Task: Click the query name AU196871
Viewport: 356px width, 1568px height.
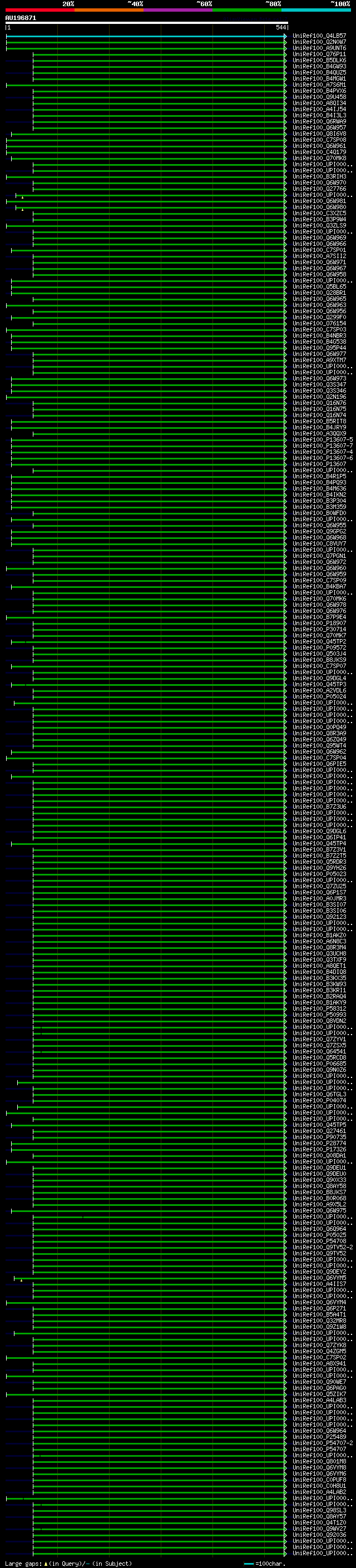Action: coord(21,18)
